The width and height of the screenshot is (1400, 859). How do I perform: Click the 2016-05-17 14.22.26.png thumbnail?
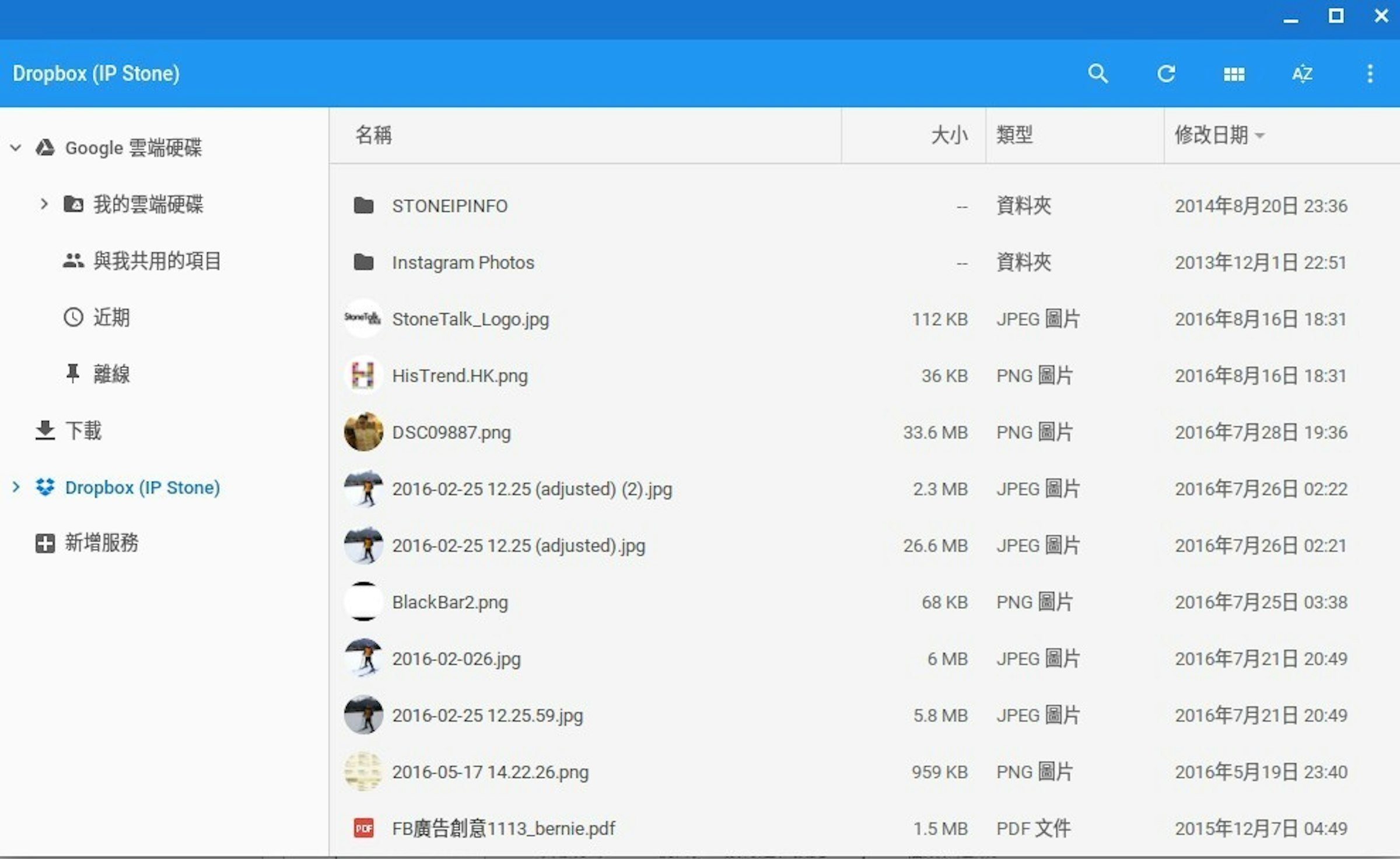tap(363, 771)
